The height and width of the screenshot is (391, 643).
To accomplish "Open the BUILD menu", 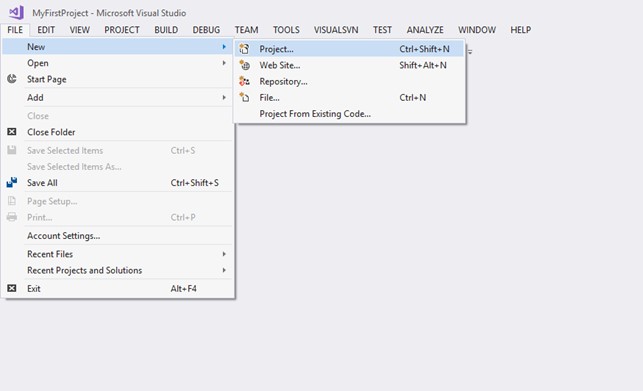I will 166,30.
